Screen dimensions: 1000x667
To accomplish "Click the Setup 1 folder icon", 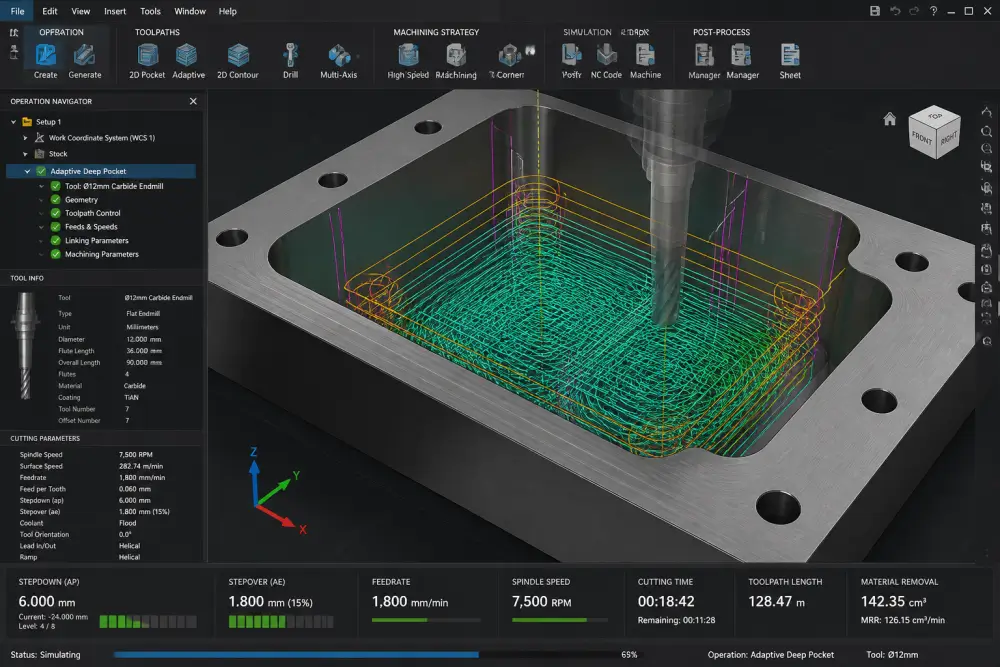I will coord(27,121).
